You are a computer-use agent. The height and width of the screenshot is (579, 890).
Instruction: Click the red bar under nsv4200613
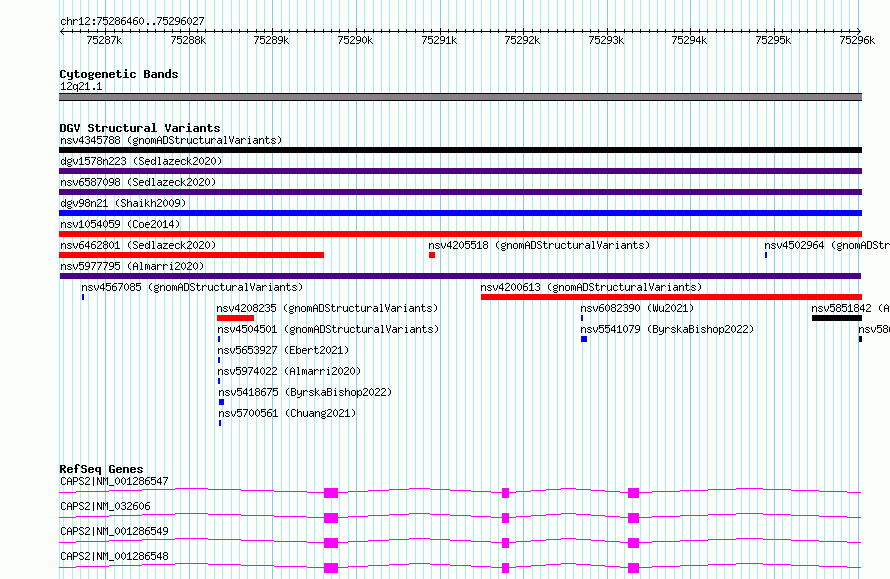click(671, 297)
